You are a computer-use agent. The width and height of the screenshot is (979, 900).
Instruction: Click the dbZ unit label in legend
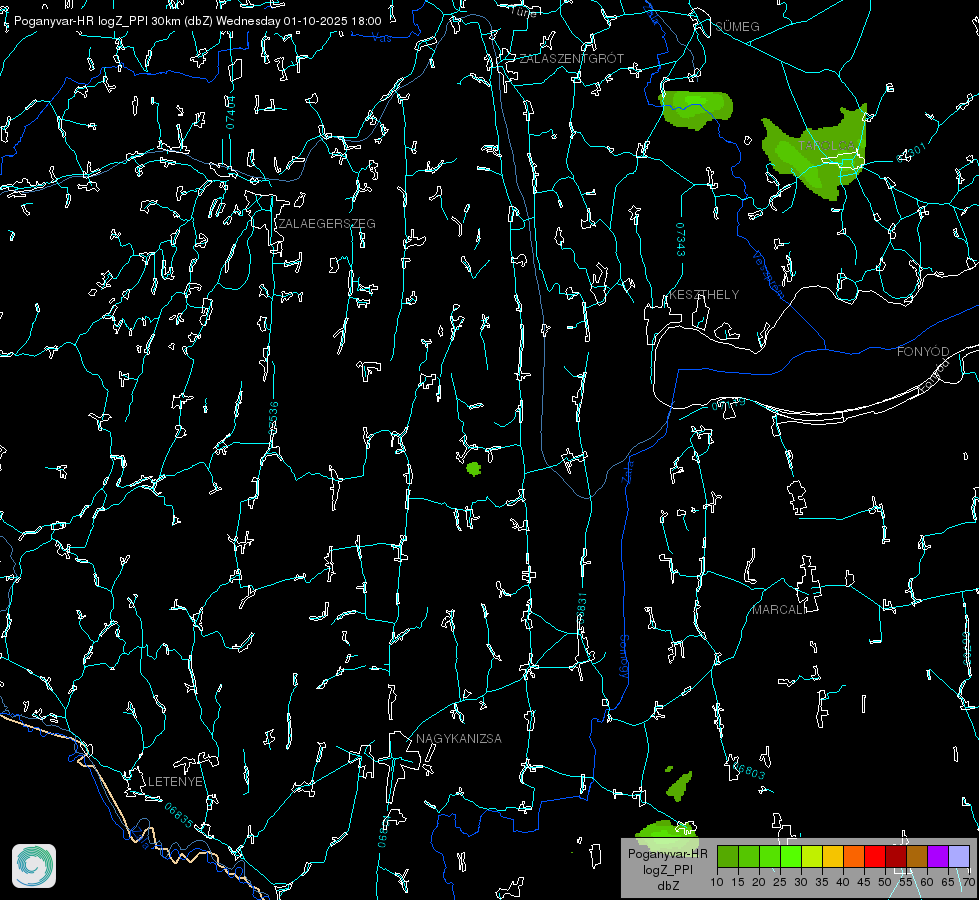(667, 886)
